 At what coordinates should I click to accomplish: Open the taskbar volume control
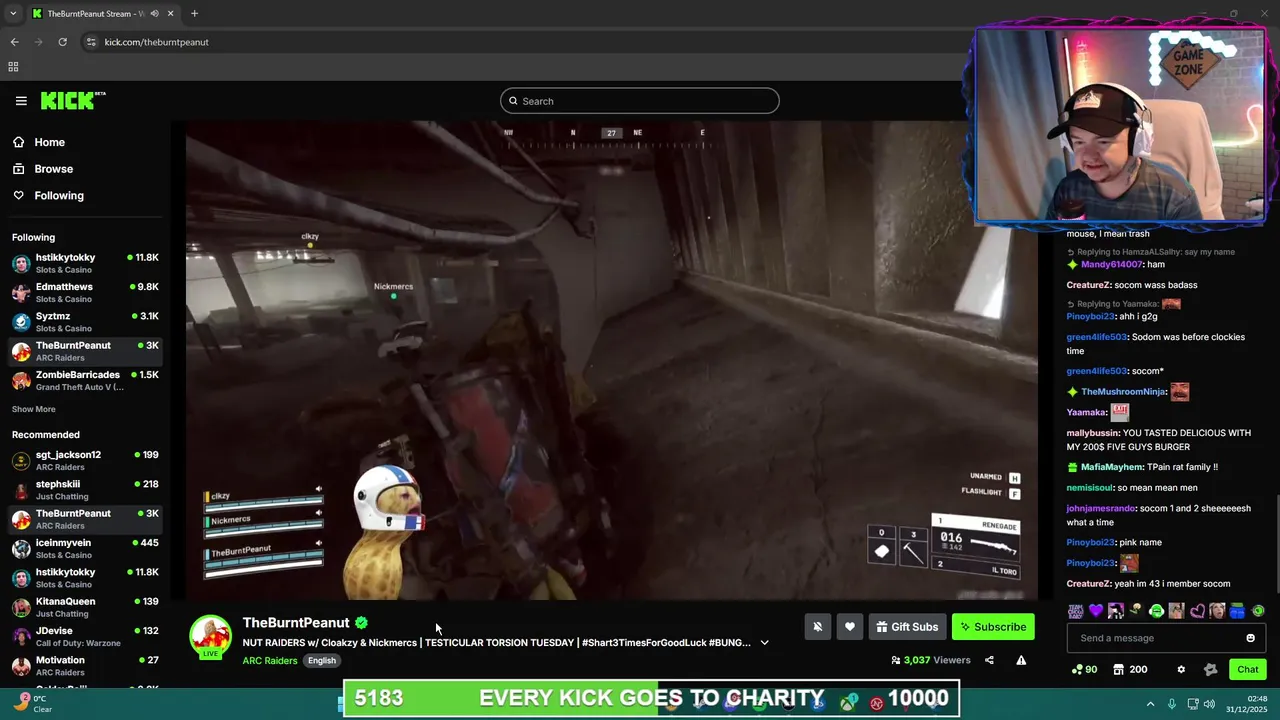coord(1211,704)
